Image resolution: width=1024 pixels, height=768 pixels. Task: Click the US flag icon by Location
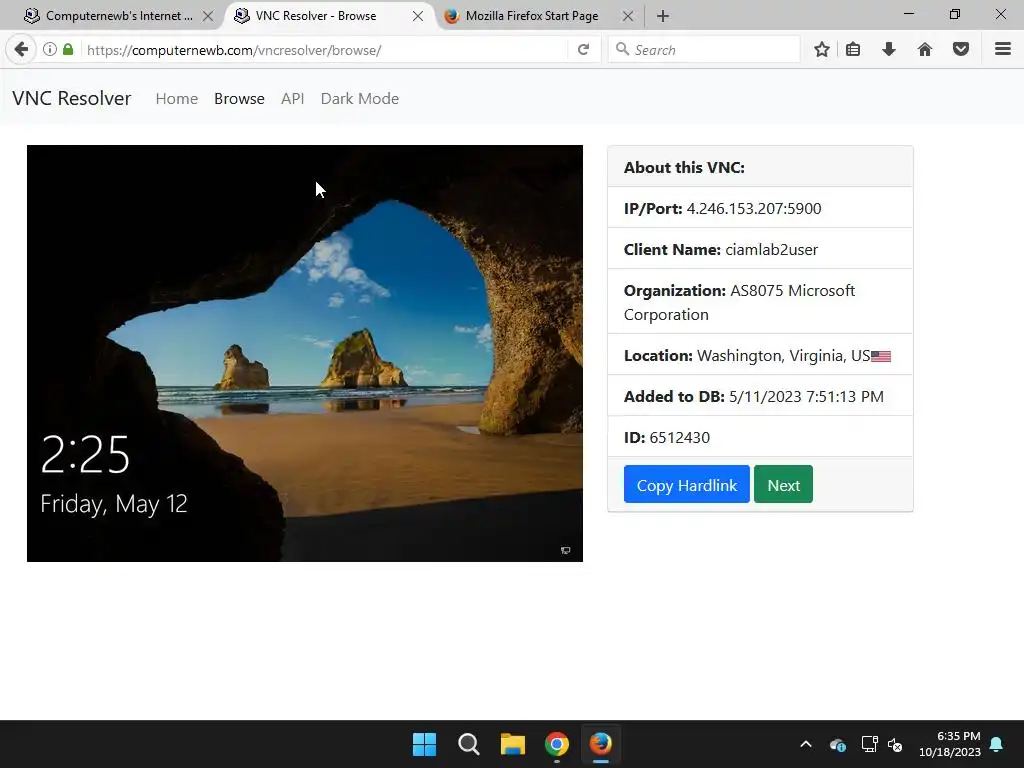pos(880,357)
